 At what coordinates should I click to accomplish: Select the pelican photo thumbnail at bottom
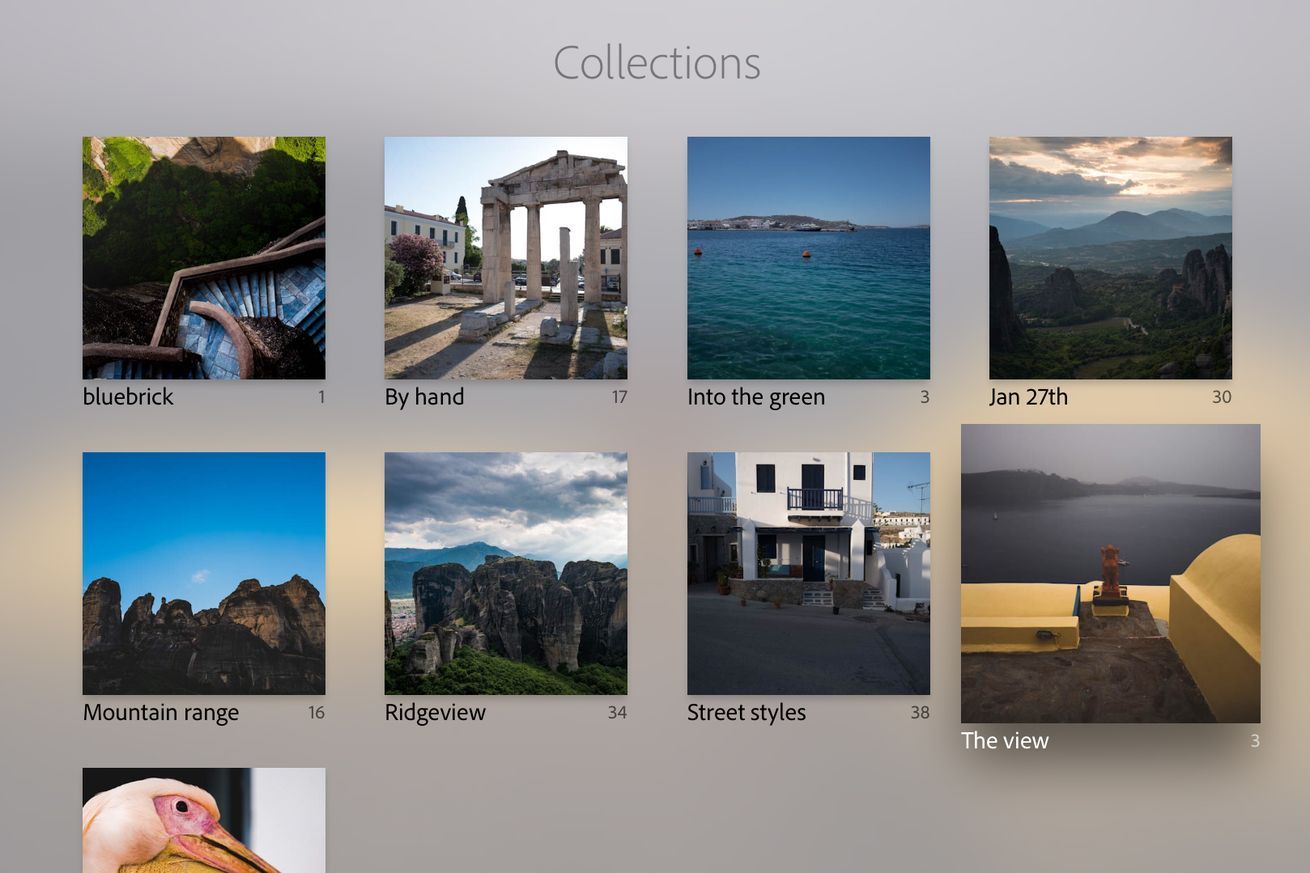pyautogui.click(x=203, y=820)
